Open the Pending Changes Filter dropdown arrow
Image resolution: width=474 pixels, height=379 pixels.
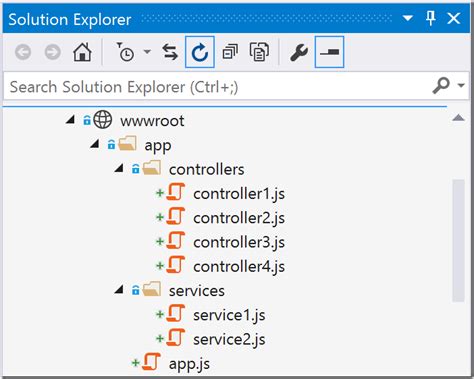147,51
